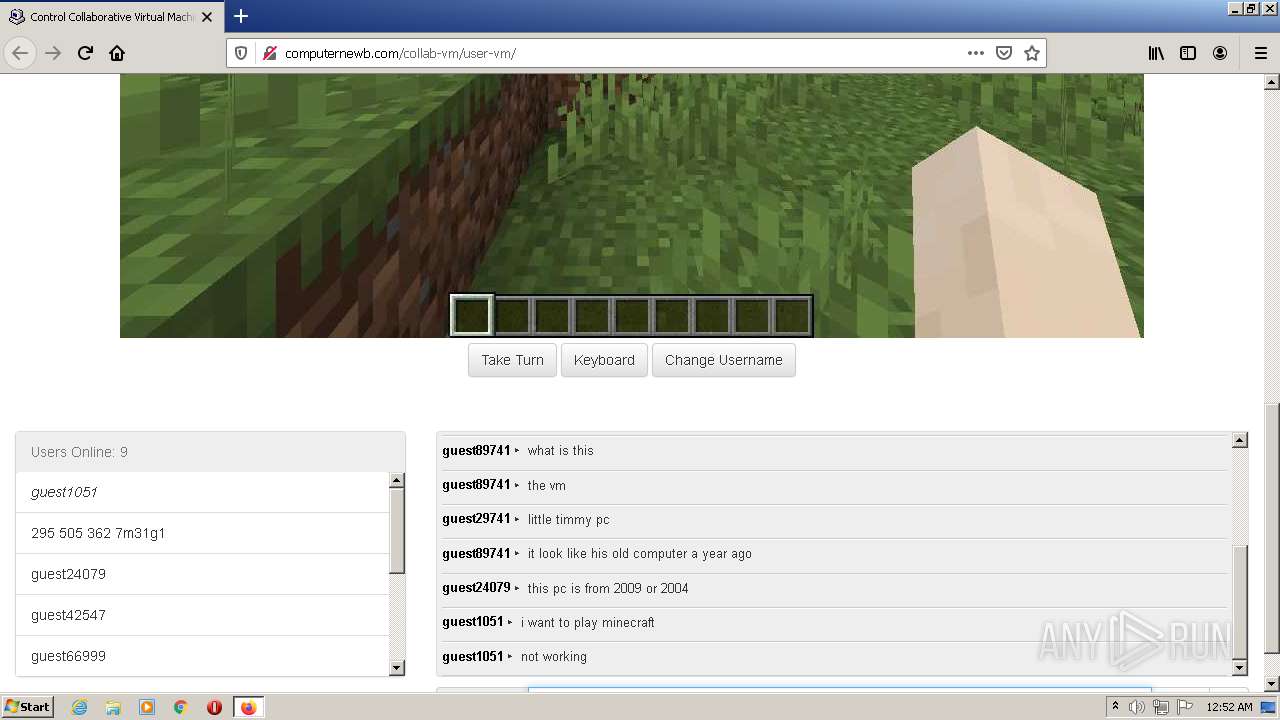Screen dimensions: 1280x720
Task: Open the Firefox account menu
Action: (1220, 53)
